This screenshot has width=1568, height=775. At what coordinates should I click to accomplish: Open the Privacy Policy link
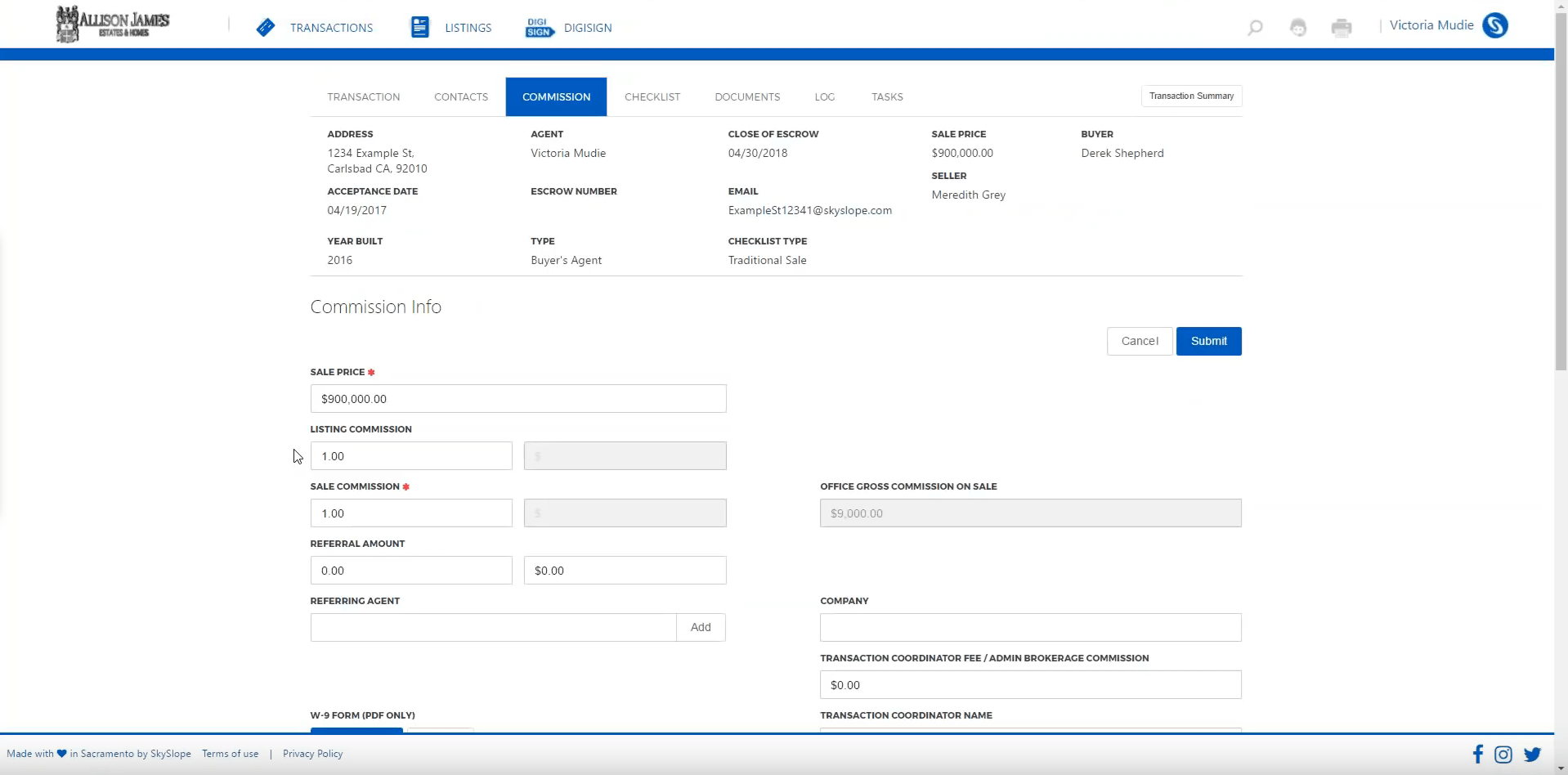(x=312, y=754)
